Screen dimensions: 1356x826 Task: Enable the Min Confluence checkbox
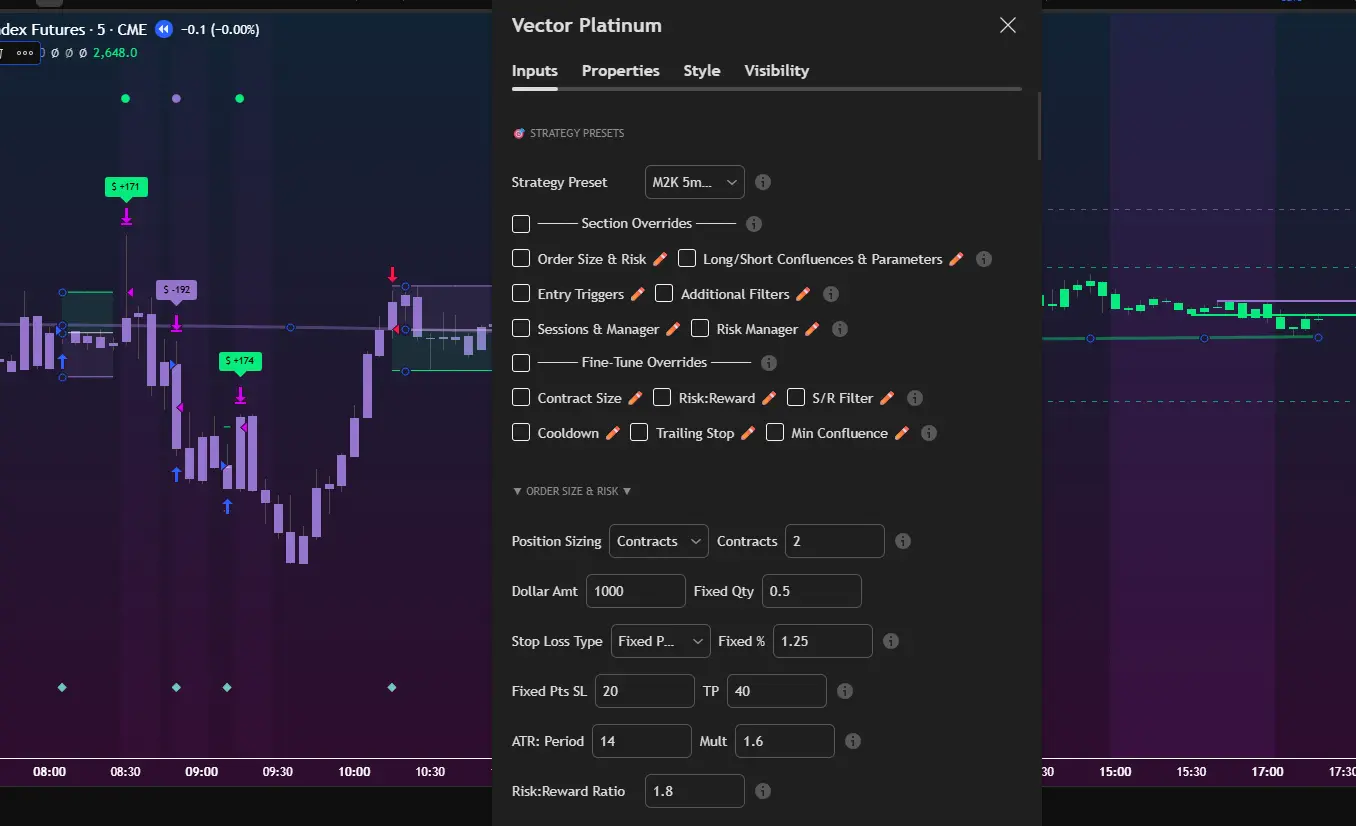(774, 432)
